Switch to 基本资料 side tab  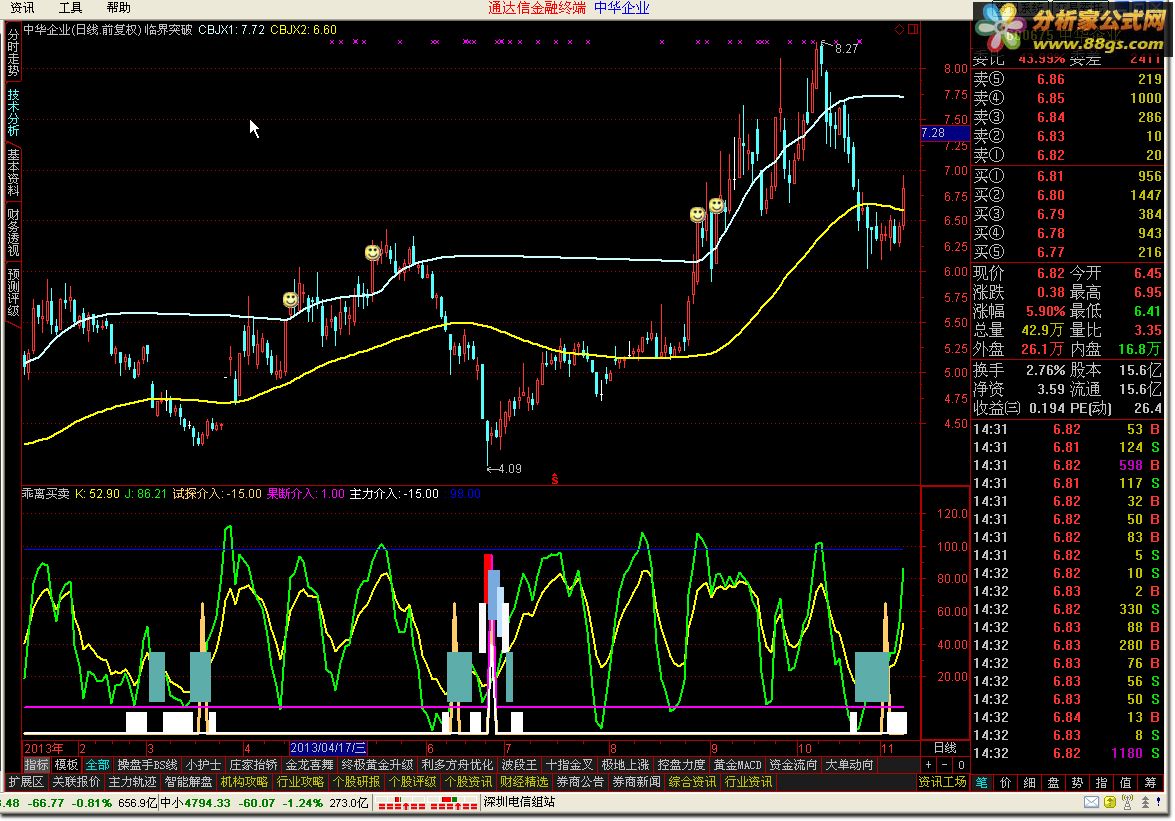[13, 172]
